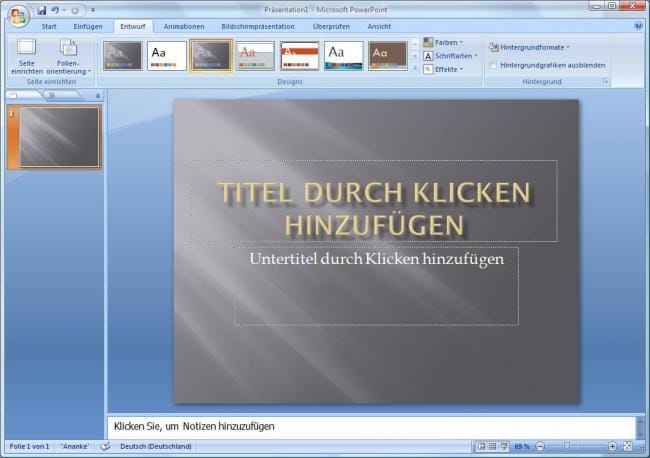
Task: Click the Redo icon in quick access toolbar
Action: (x=75, y=10)
